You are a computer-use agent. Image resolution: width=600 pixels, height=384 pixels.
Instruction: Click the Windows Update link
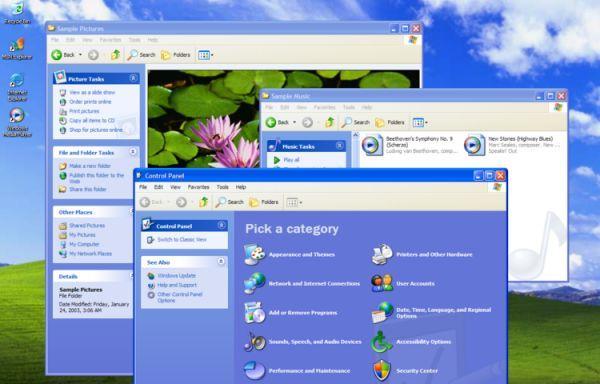pyautogui.click(x=176, y=275)
